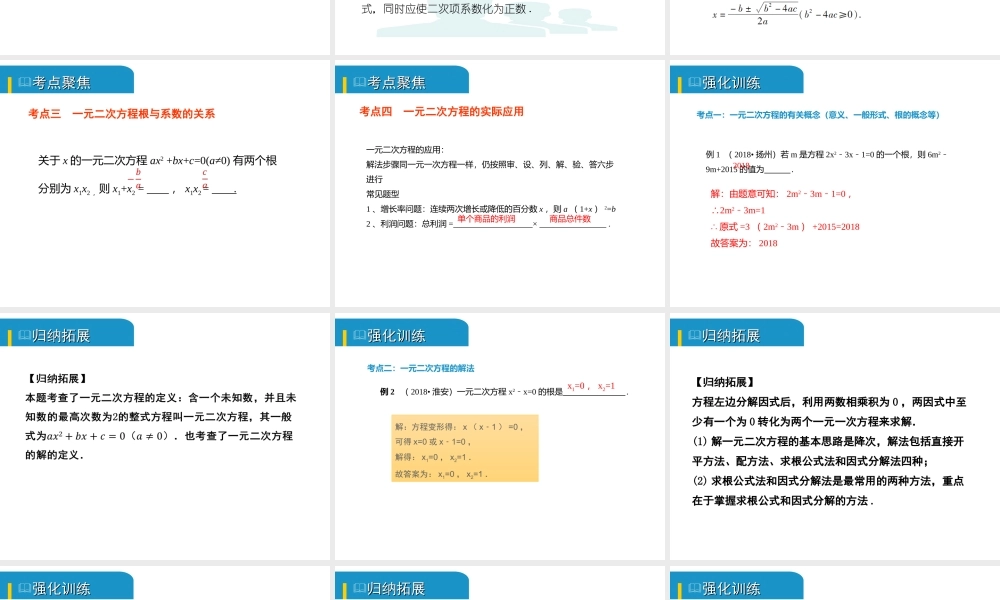
Task: Click the line 关于x的一元二次方程 有两个根
Action: click(x=157, y=161)
